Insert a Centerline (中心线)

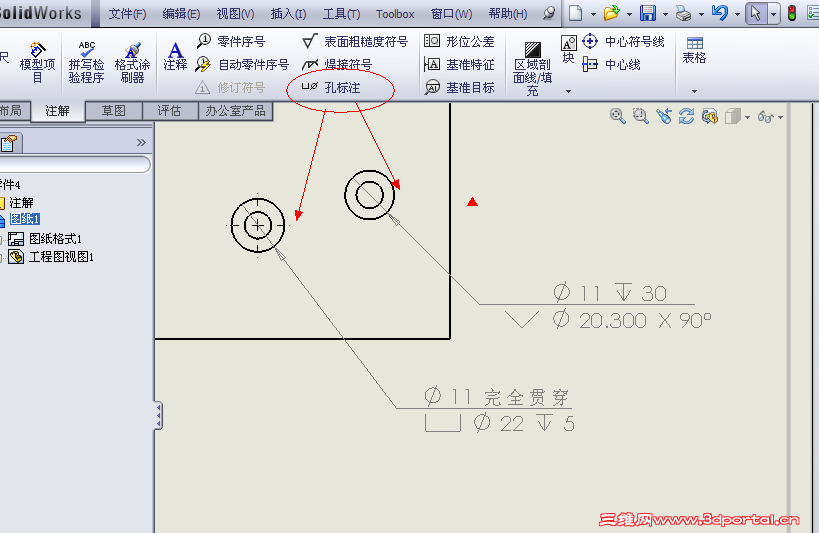click(611, 64)
